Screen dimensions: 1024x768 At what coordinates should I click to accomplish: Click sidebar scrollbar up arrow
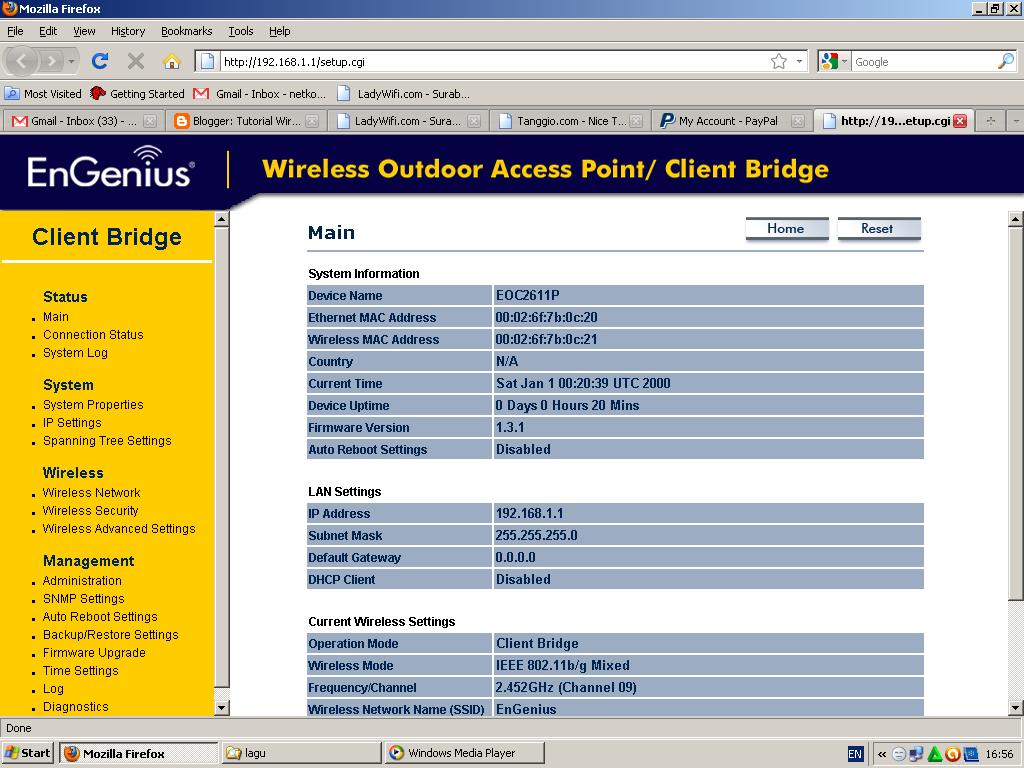pyautogui.click(x=221, y=219)
